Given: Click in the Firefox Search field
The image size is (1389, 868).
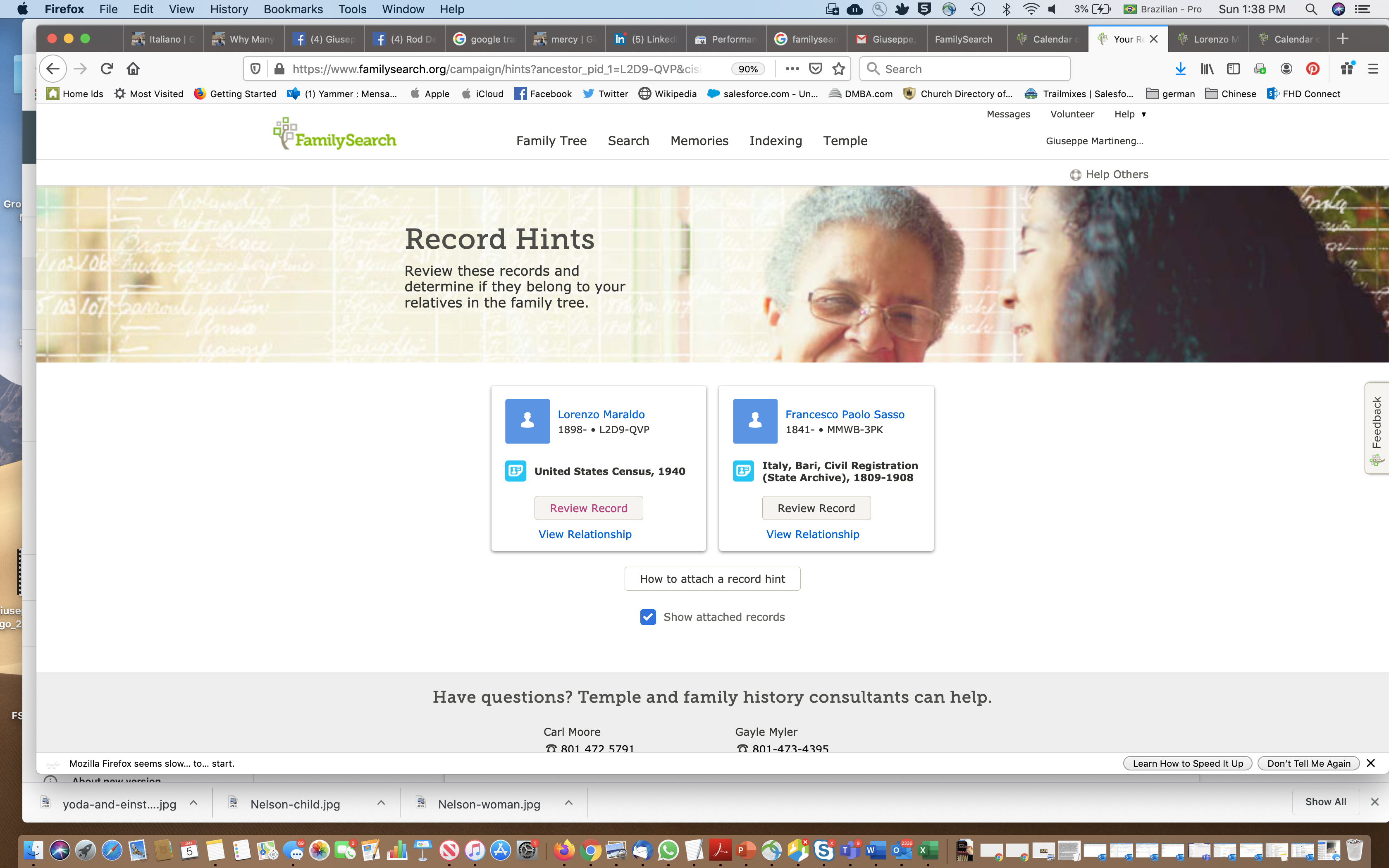Looking at the screenshot, I should tap(965, 69).
